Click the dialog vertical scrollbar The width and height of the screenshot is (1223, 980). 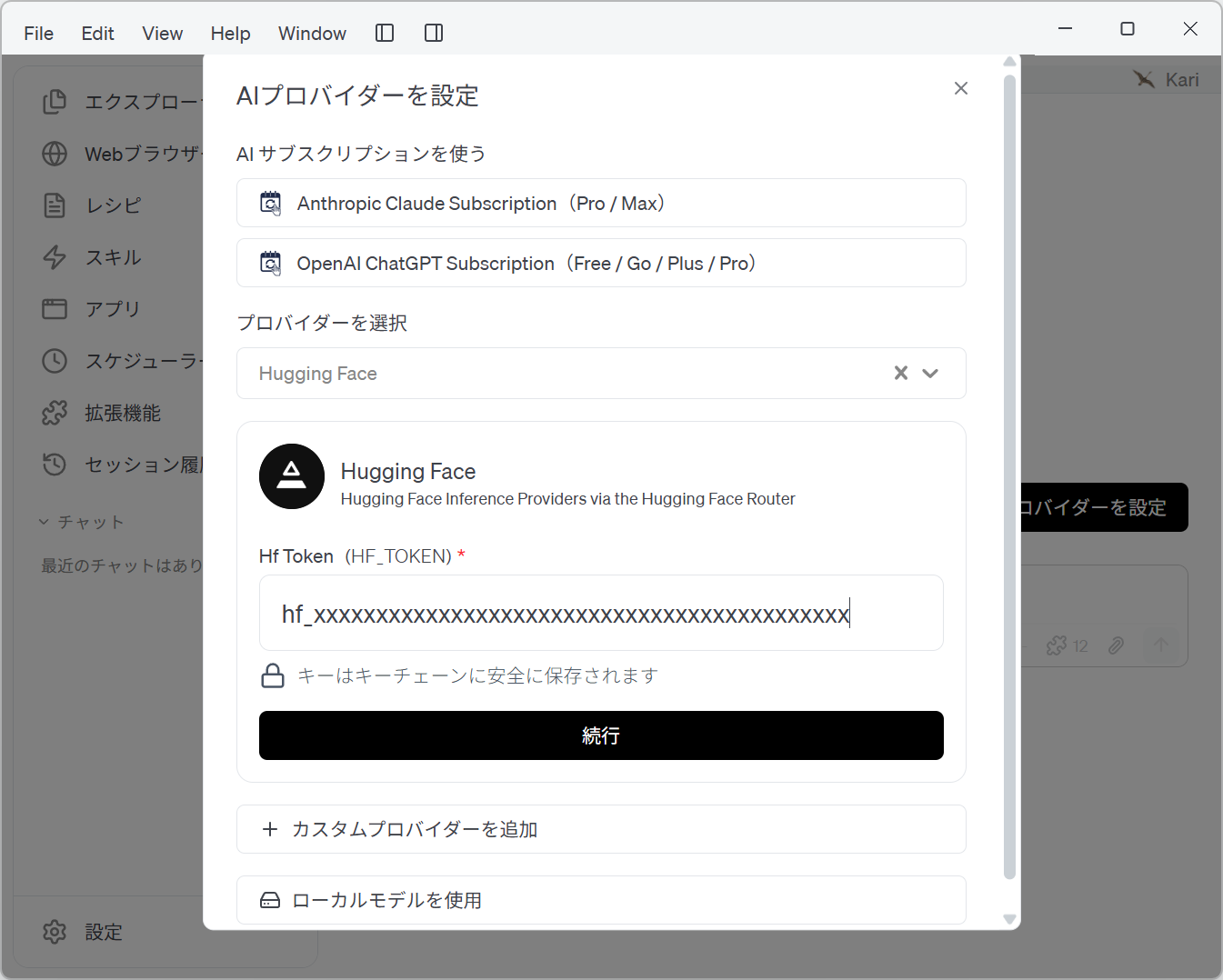1009,477
